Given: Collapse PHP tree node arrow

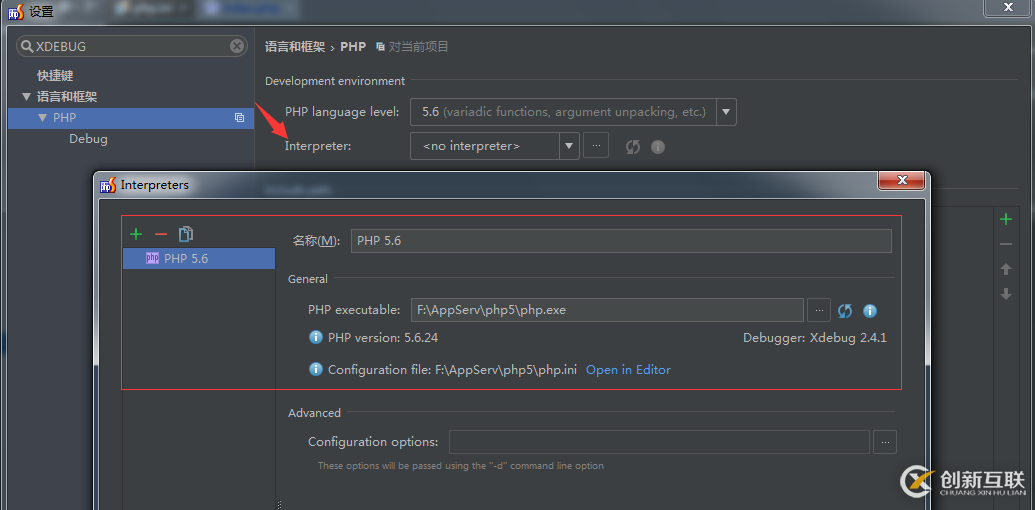Looking at the screenshot, I should coord(42,117).
